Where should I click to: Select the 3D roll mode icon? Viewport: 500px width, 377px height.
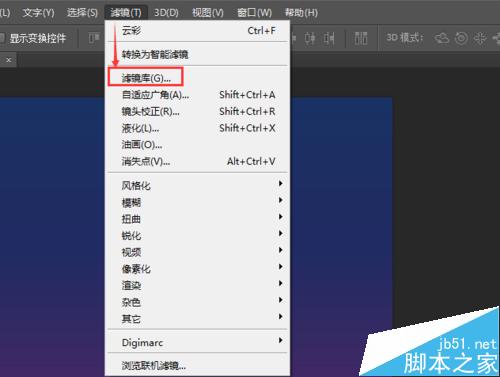pos(461,38)
